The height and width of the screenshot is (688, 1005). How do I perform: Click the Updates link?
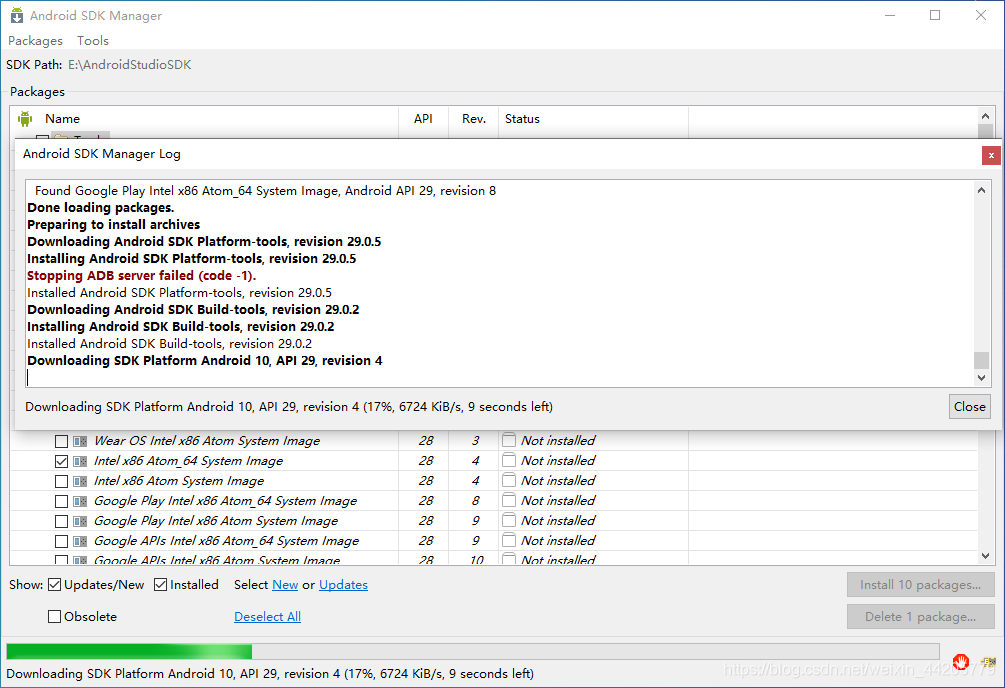[344, 585]
